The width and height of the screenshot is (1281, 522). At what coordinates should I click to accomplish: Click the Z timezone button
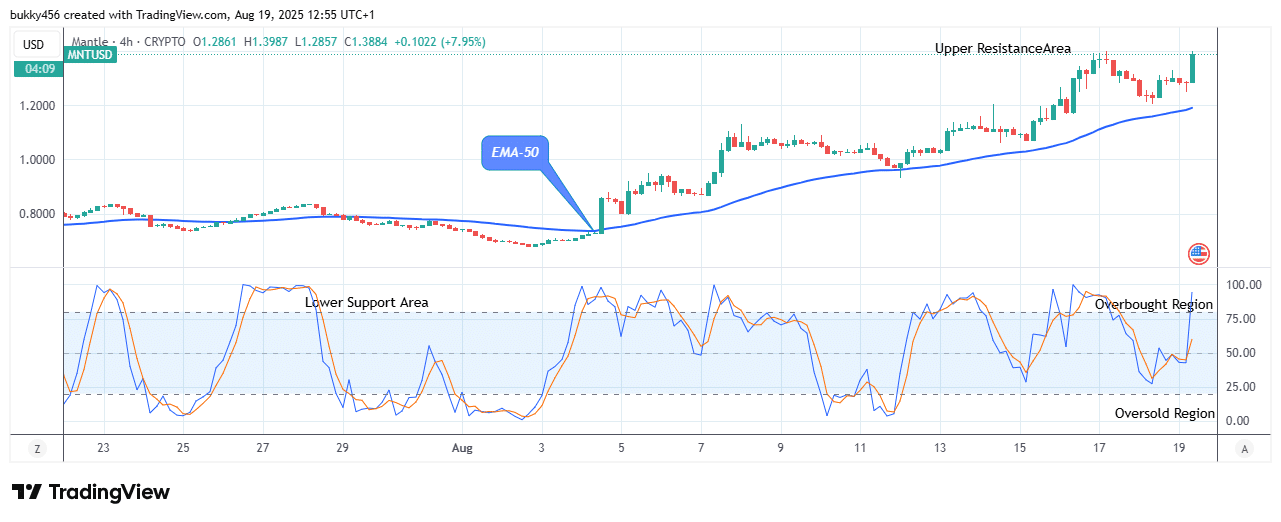coord(36,449)
